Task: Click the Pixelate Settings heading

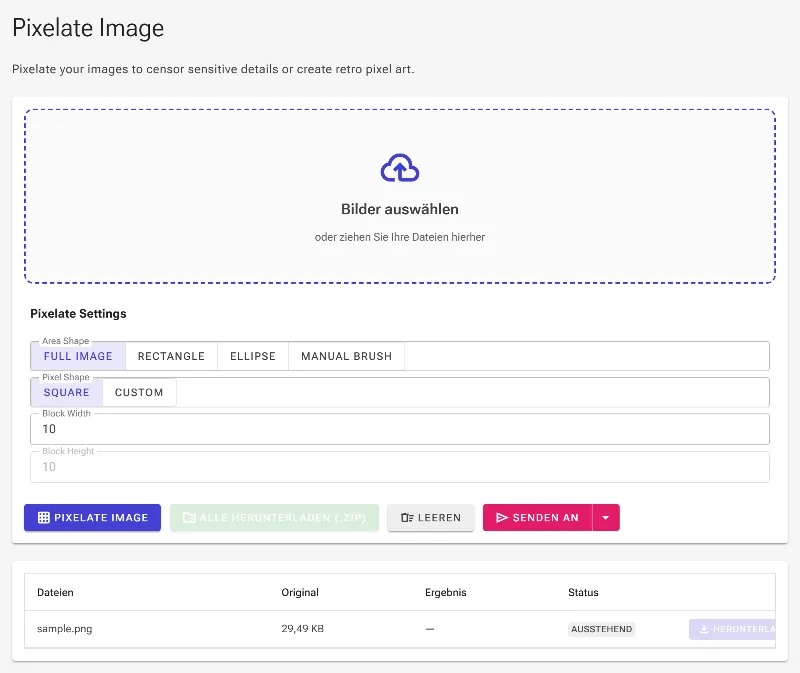Action: coord(78,314)
